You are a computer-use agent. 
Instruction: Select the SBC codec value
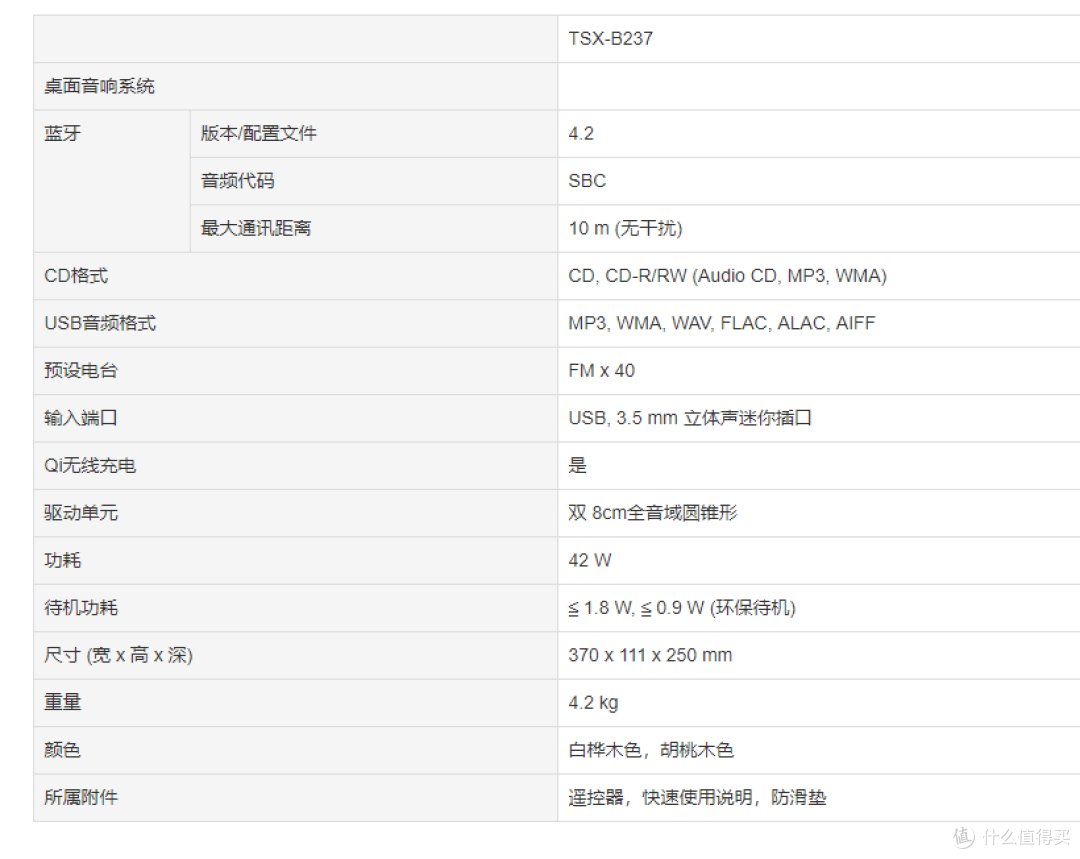[x=587, y=181]
